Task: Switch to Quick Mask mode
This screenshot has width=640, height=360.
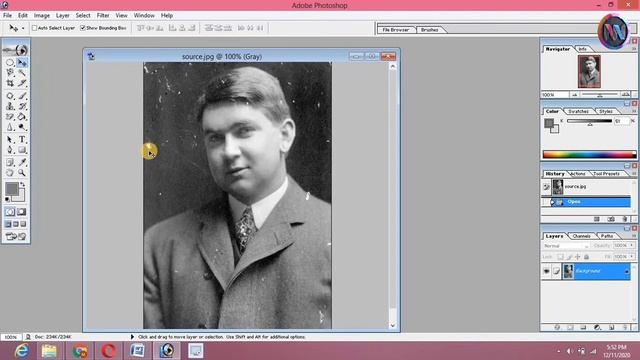Action: tap(22, 212)
